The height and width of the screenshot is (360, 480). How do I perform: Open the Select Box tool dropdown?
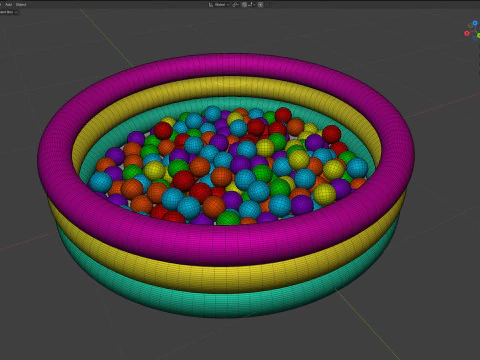pos(9,12)
